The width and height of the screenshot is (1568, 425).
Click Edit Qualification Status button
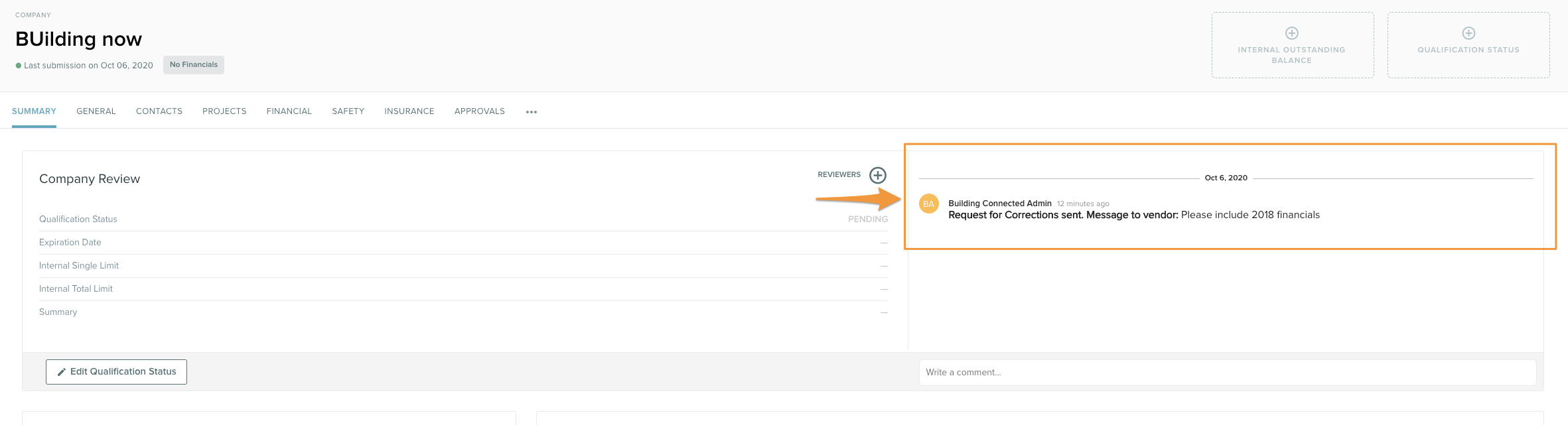tap(116, 372)
